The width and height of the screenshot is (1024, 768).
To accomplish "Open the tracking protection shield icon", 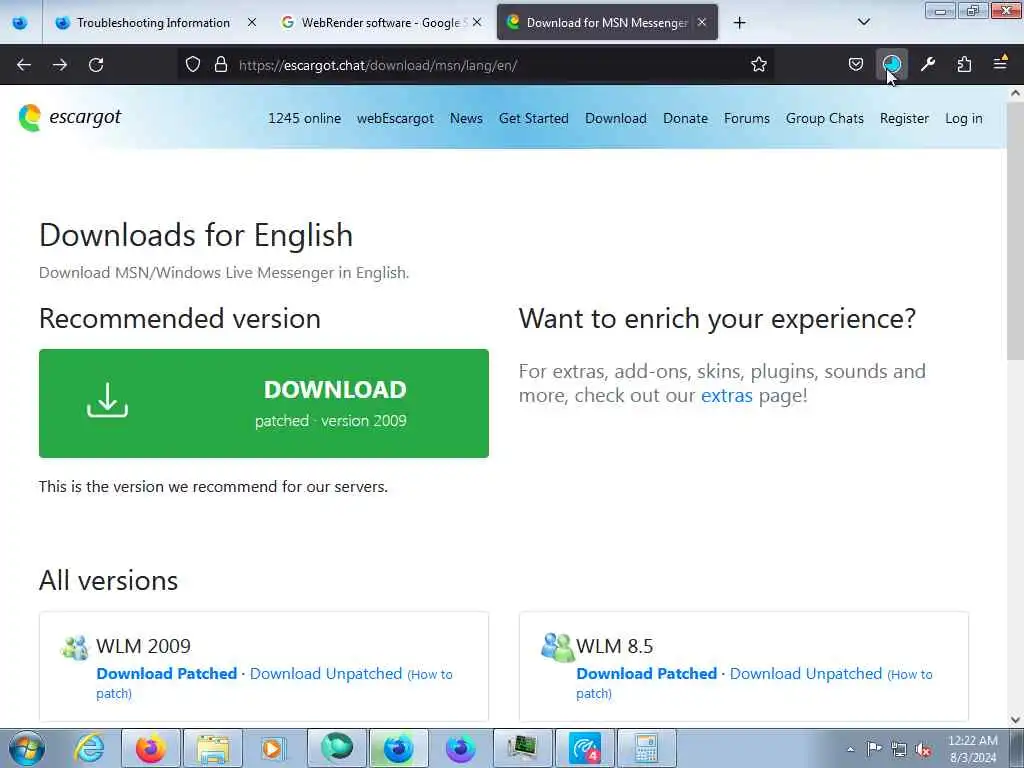I will [x=193, y=65].
